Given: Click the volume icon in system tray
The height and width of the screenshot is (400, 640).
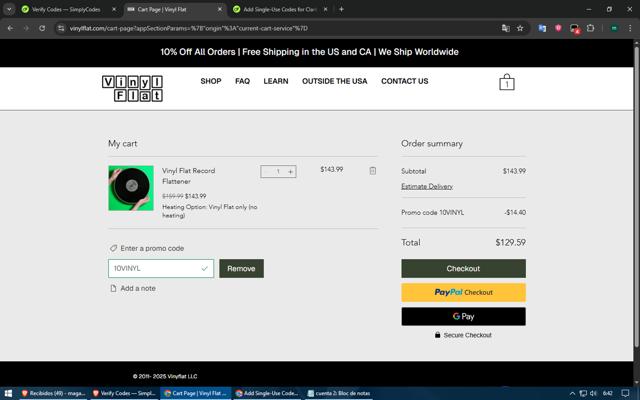Looking at the screenshot, I should pyautogui.click(x=593, y=393).
